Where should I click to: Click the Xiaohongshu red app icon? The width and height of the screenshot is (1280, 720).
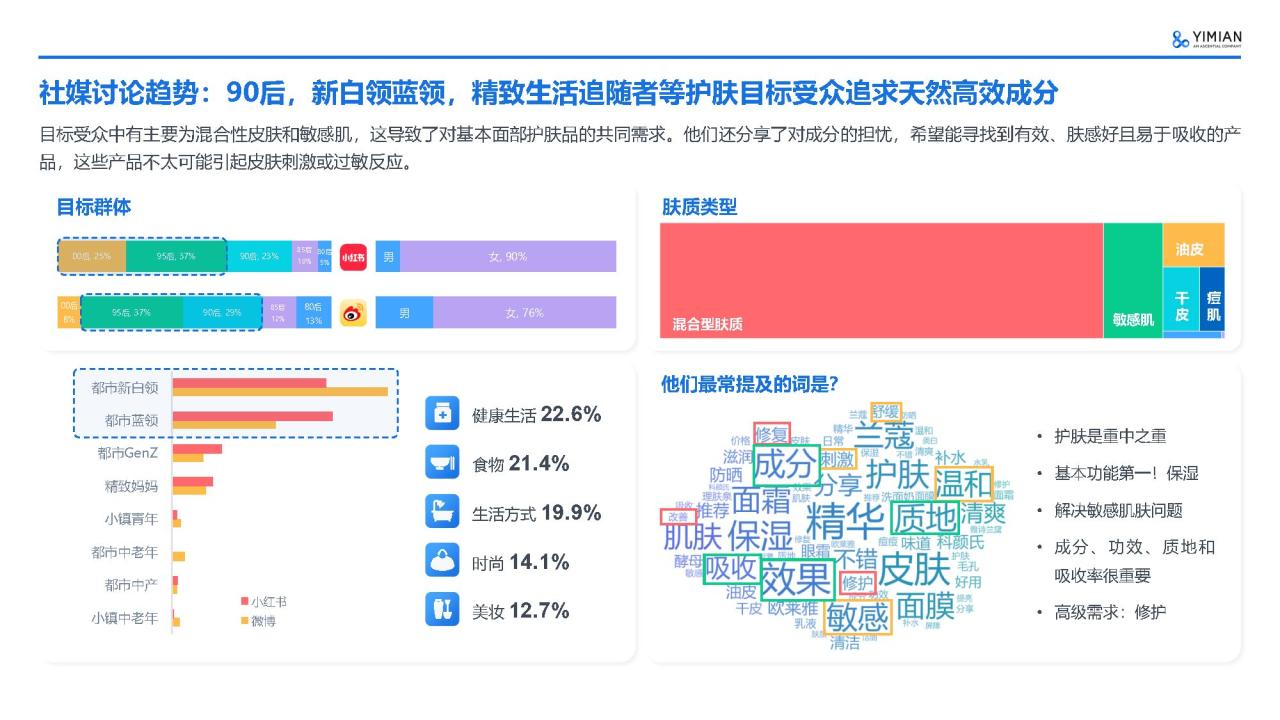pyautogui.click(x=353, y=257)
